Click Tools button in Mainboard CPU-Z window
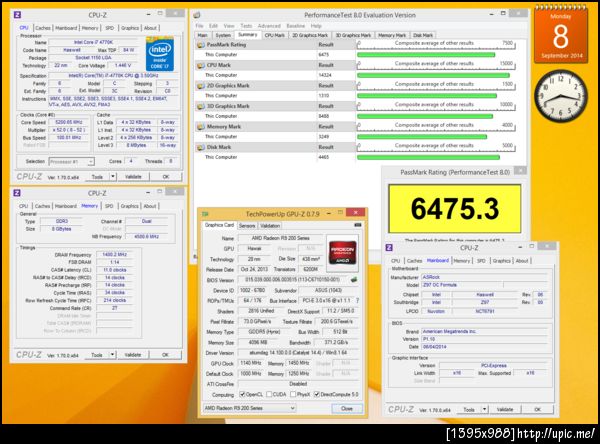The image size is (600, 444). 470,410
